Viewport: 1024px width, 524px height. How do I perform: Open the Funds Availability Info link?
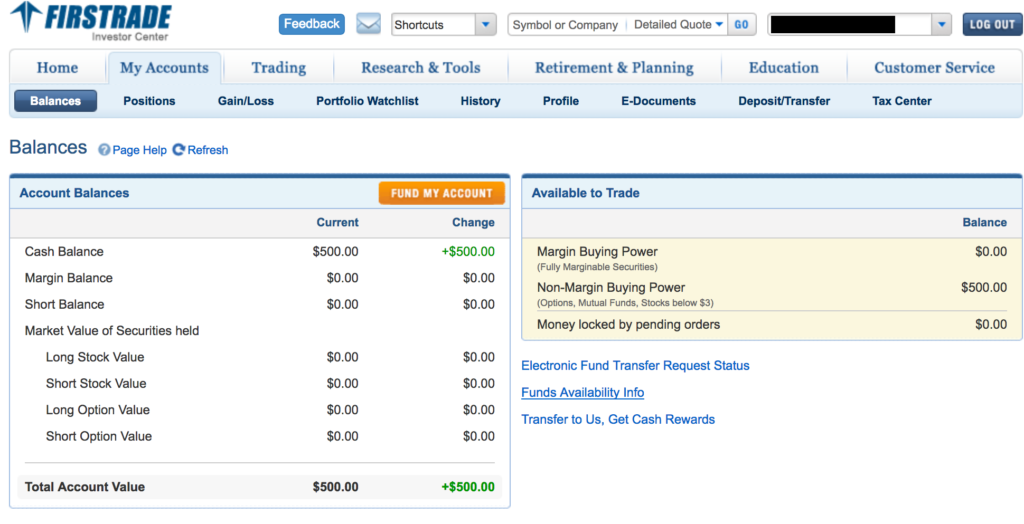click(x=582, y=393)
